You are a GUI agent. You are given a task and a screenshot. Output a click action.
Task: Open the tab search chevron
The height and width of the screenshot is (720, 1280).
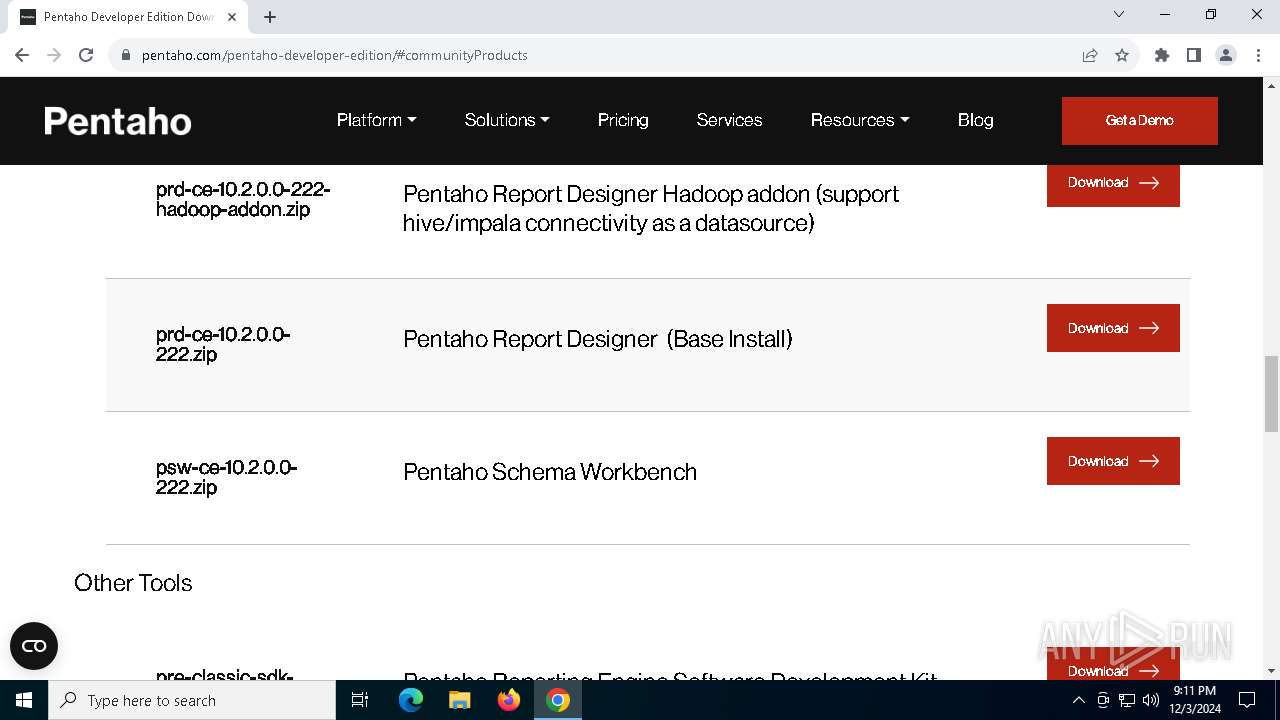tap(1119, 14)
